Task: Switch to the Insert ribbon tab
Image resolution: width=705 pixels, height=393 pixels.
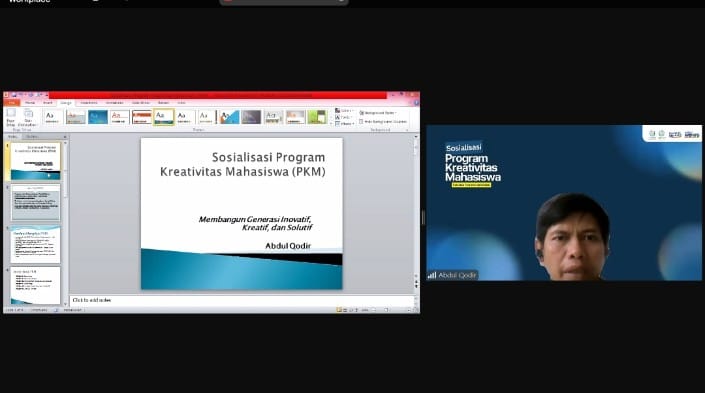Action: (x=48, y=103)
